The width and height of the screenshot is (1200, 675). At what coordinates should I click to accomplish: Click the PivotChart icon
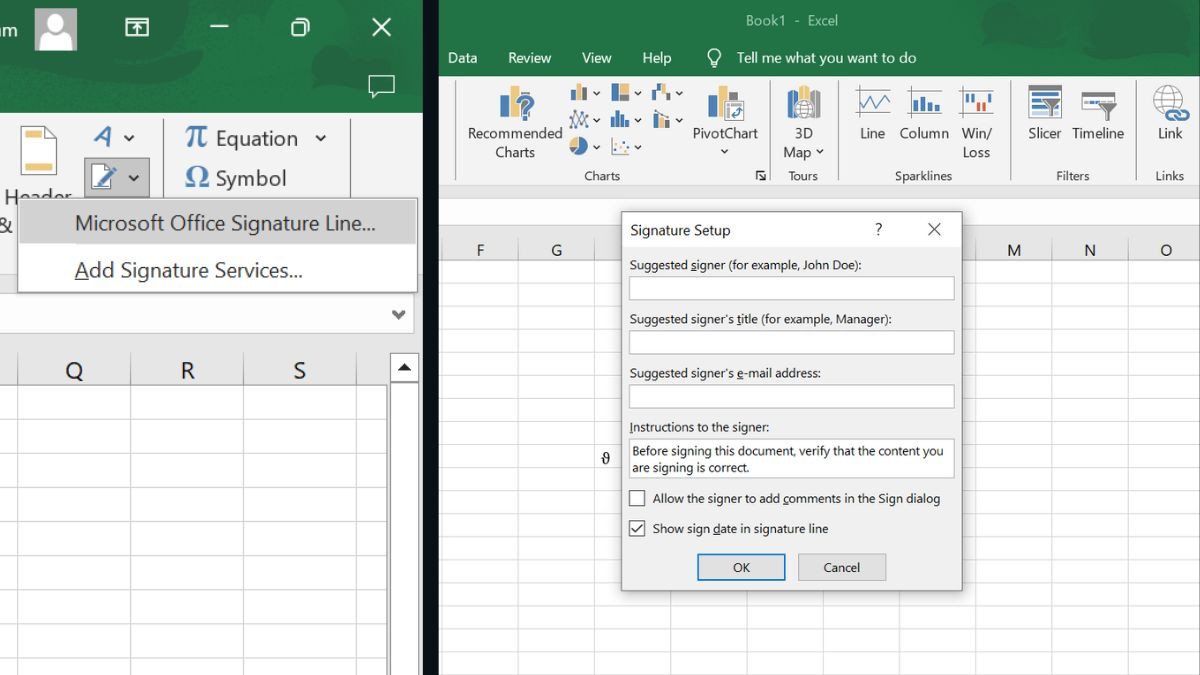coord(725,103)
